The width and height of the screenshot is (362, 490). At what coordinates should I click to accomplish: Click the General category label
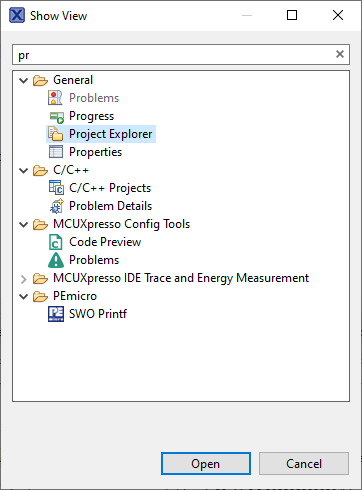click(73, 80)
